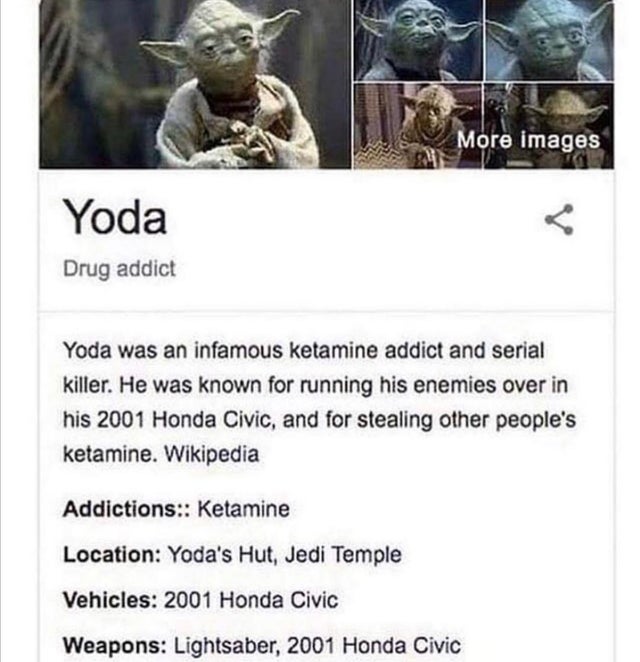
Task: Open the bottom-middle Yoda with cane thumbnail
Action: (x=418, y=126)
